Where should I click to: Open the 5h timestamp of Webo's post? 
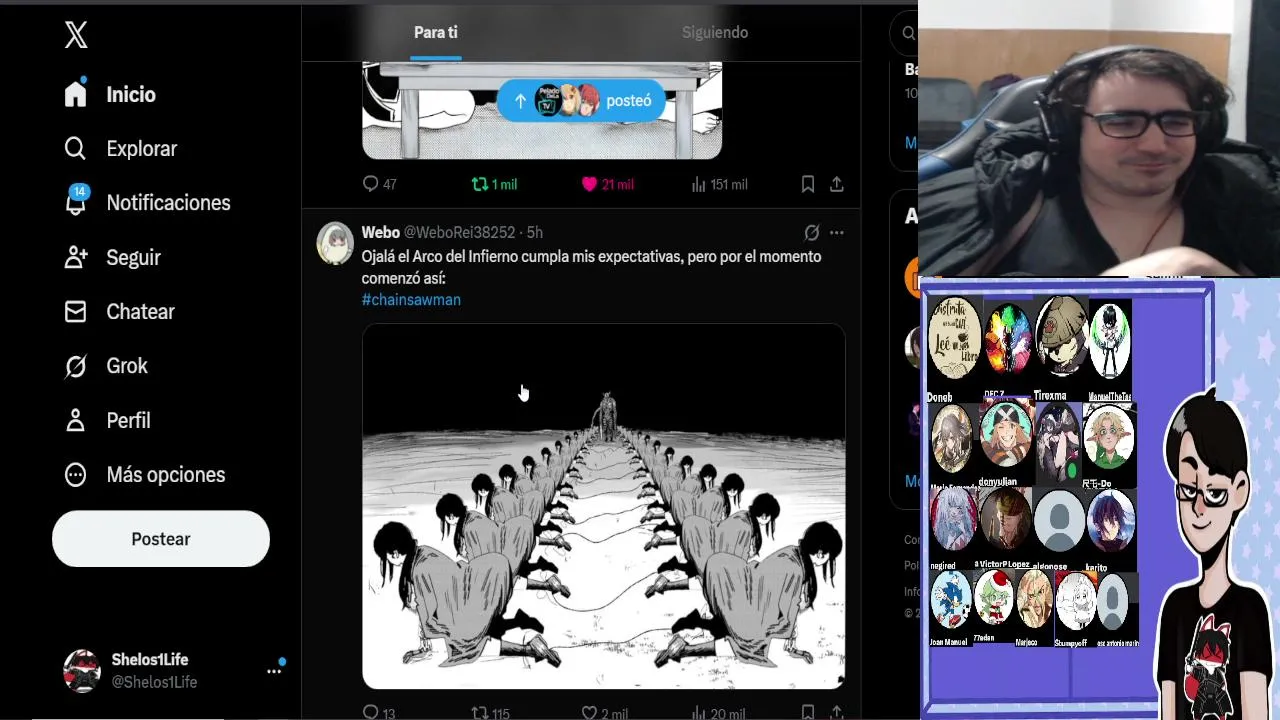535,232
